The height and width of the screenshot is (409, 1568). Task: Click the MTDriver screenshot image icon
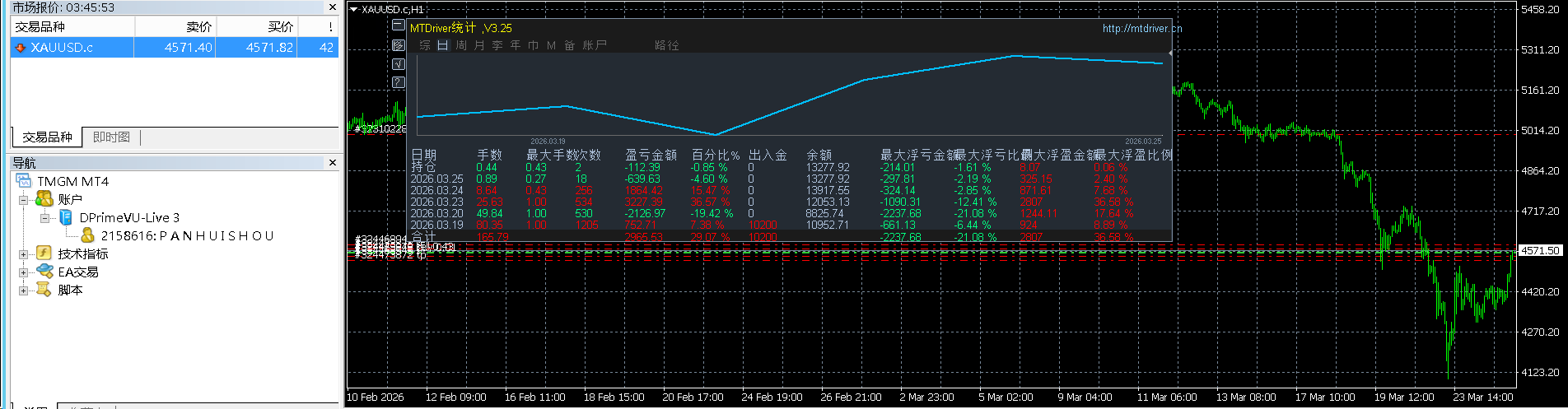399,45
